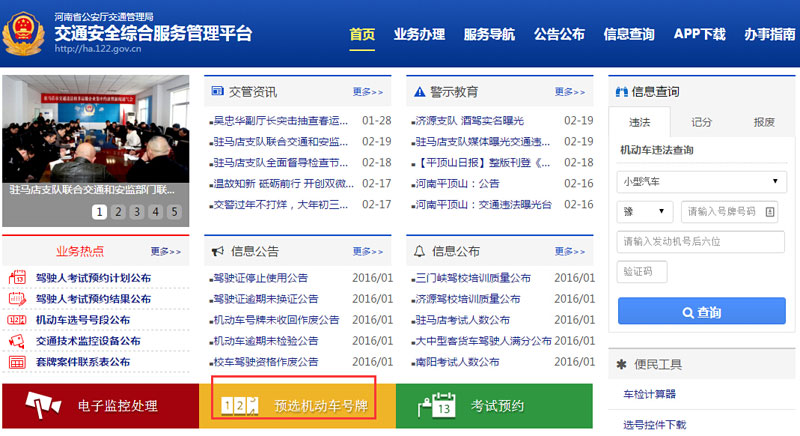This screenshot has width=800, height=436.
Task: Expand 更多 in 警示教育
Action: (570, 92)
